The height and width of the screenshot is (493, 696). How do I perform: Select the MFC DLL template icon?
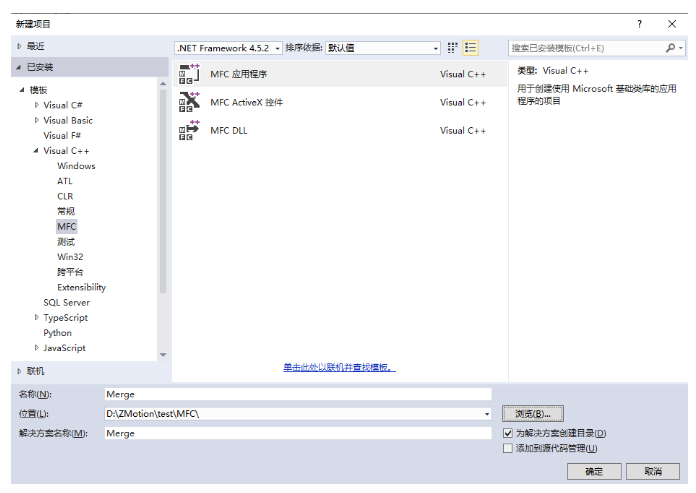[189, 130]
